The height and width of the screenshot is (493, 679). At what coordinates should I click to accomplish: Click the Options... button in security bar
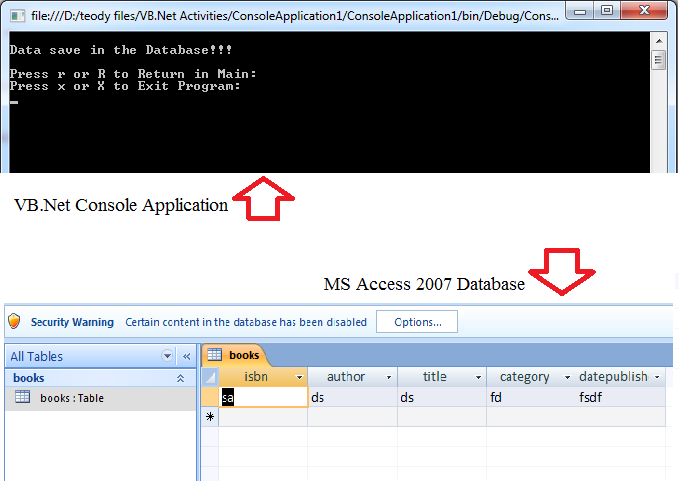click(417, 322)
